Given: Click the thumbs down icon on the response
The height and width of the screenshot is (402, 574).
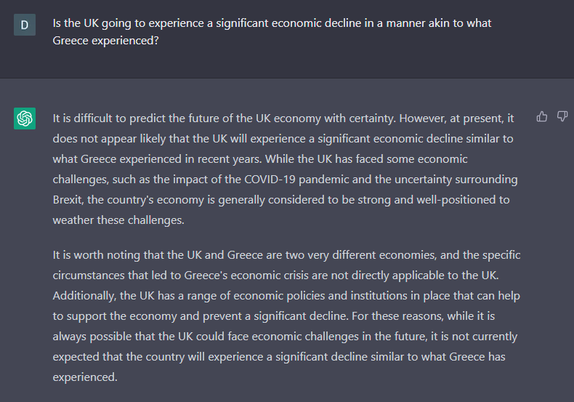Looking at the screenshot, I should tap(562, 117).
